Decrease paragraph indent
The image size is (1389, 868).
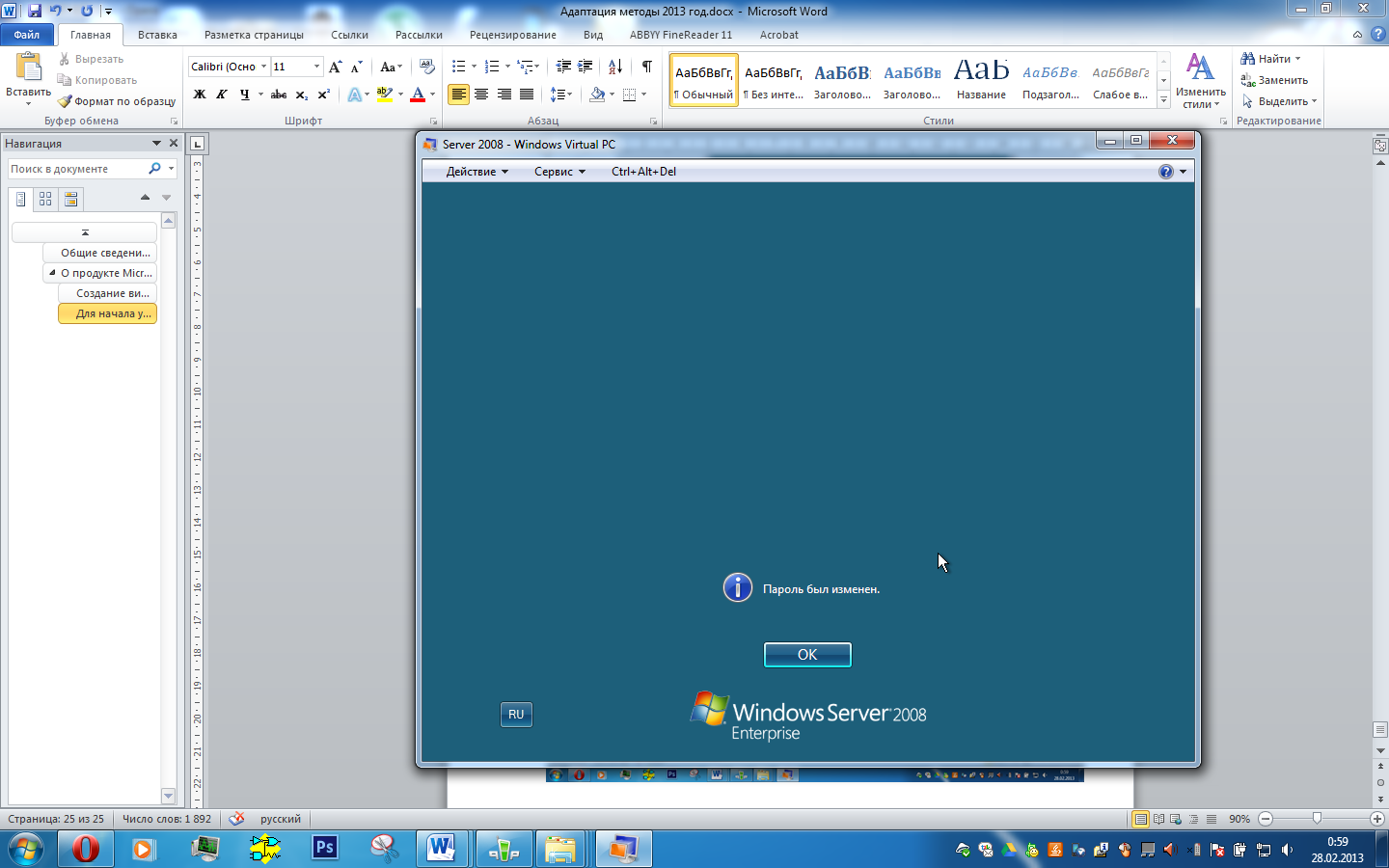[563, 67]
